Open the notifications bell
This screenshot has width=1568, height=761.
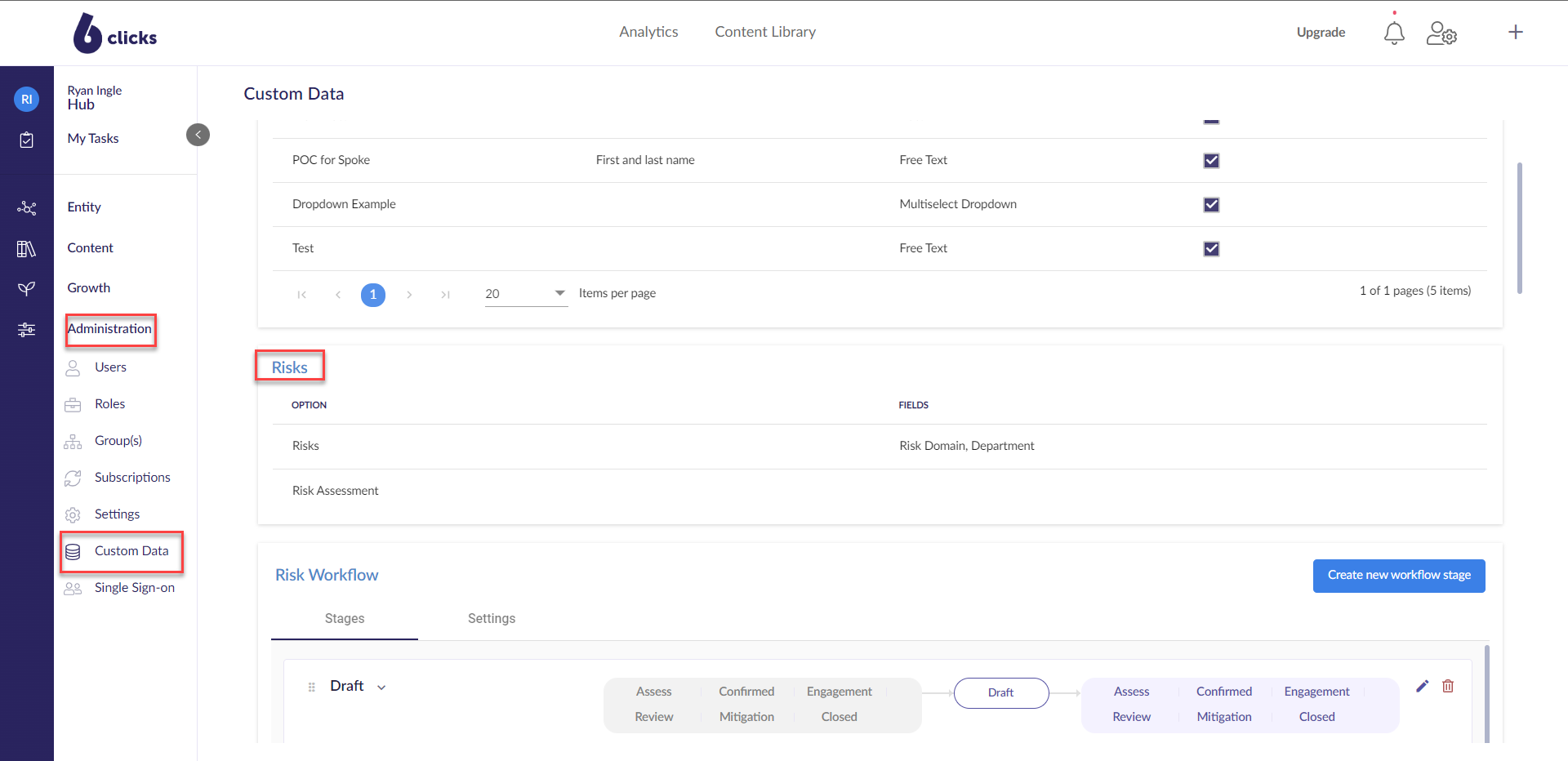click(x=1394, y=33)
